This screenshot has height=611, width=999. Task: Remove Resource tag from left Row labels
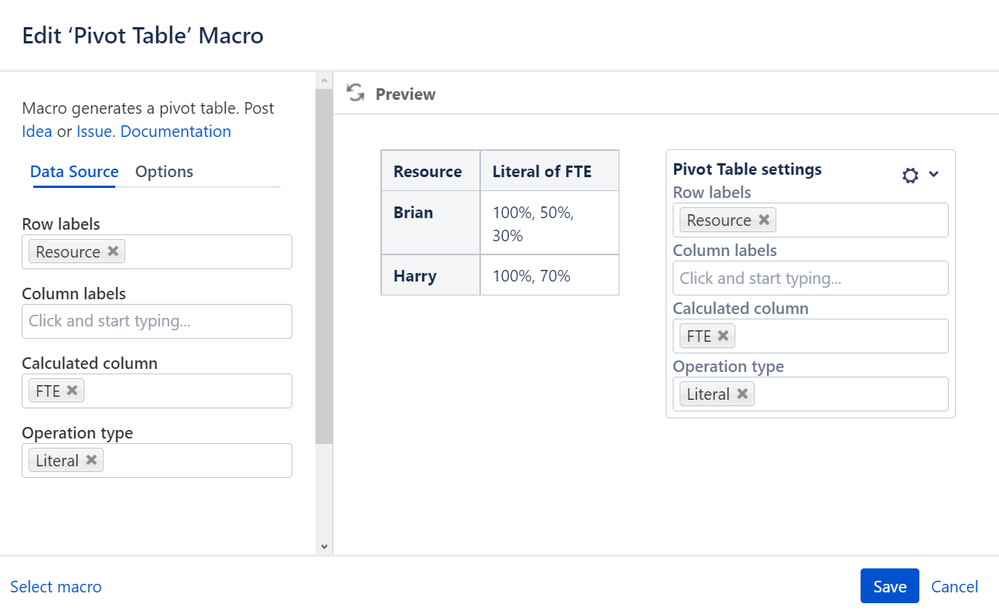(113, 251)
